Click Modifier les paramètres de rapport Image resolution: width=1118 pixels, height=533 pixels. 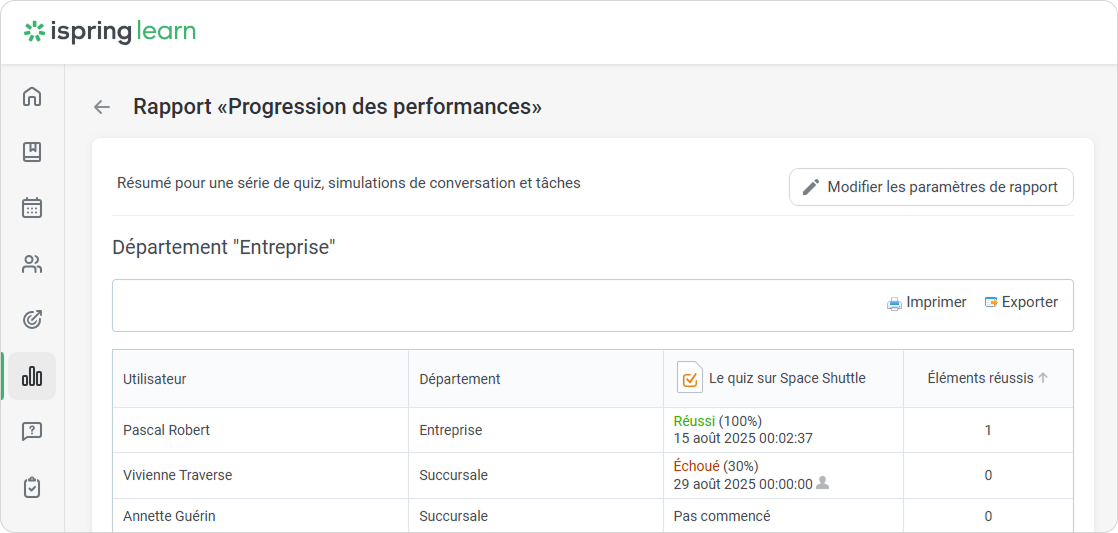(931, 187)
